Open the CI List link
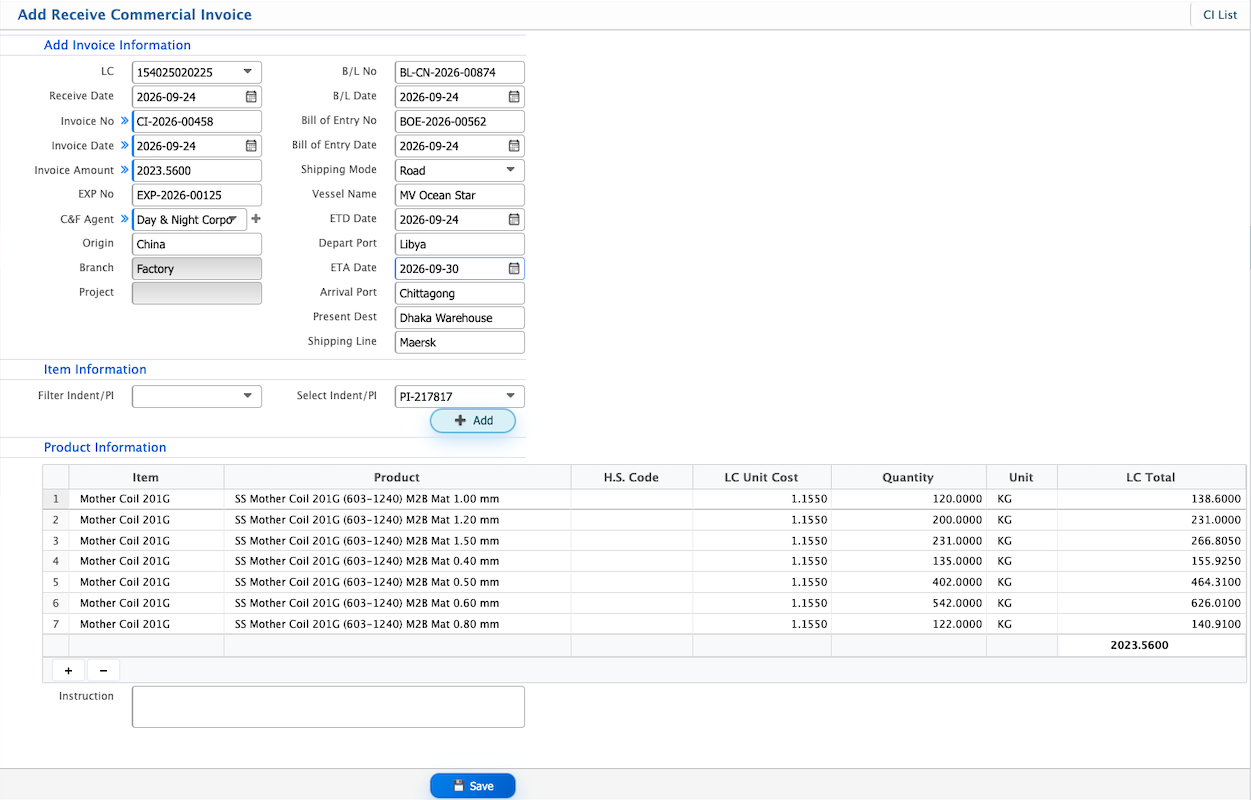The width and height of the screenshot is (1251, 800). coord(1220,15)
